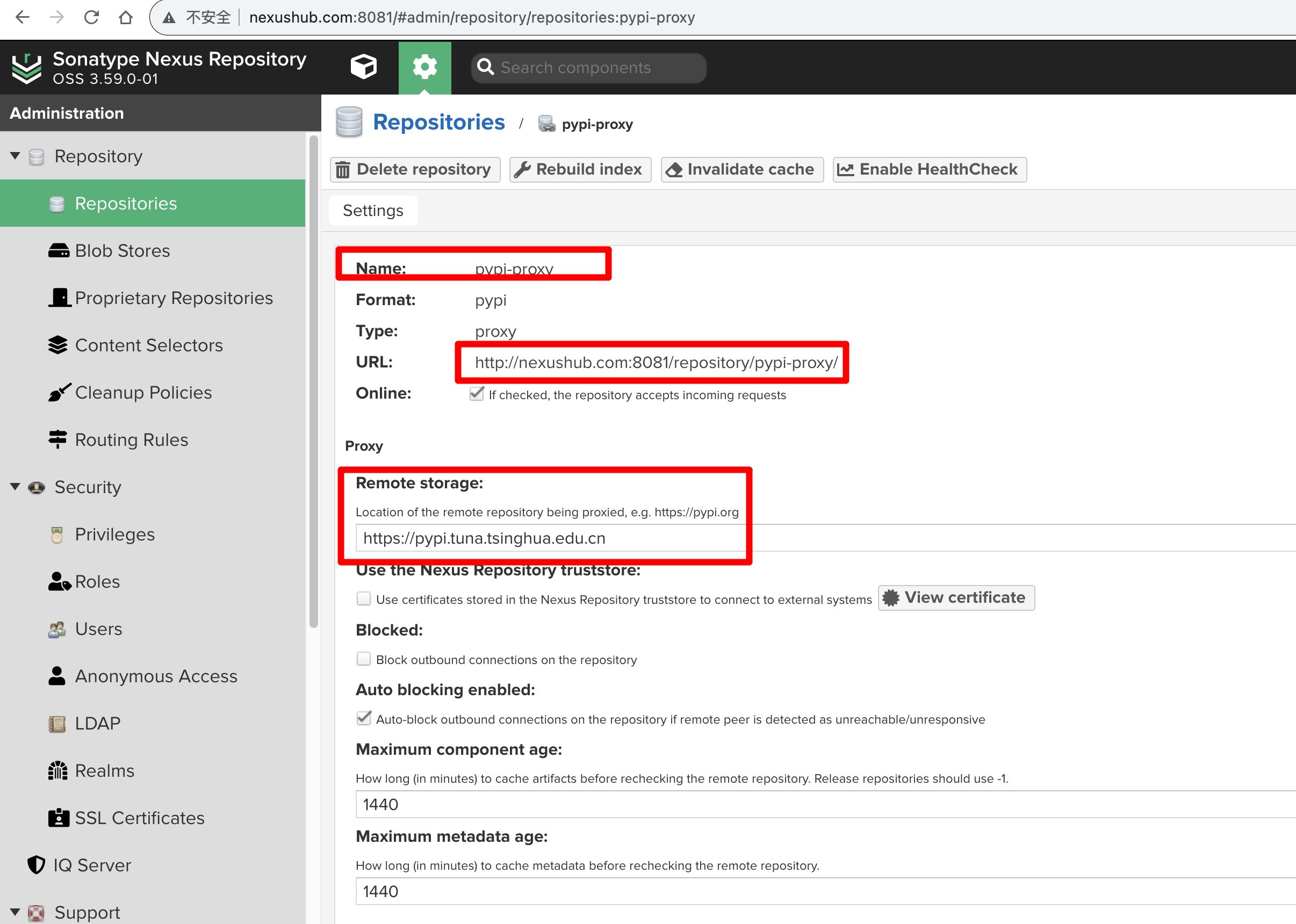Click Users group icon
Viewport: 1296px width, 924px height.
point(57,629)
